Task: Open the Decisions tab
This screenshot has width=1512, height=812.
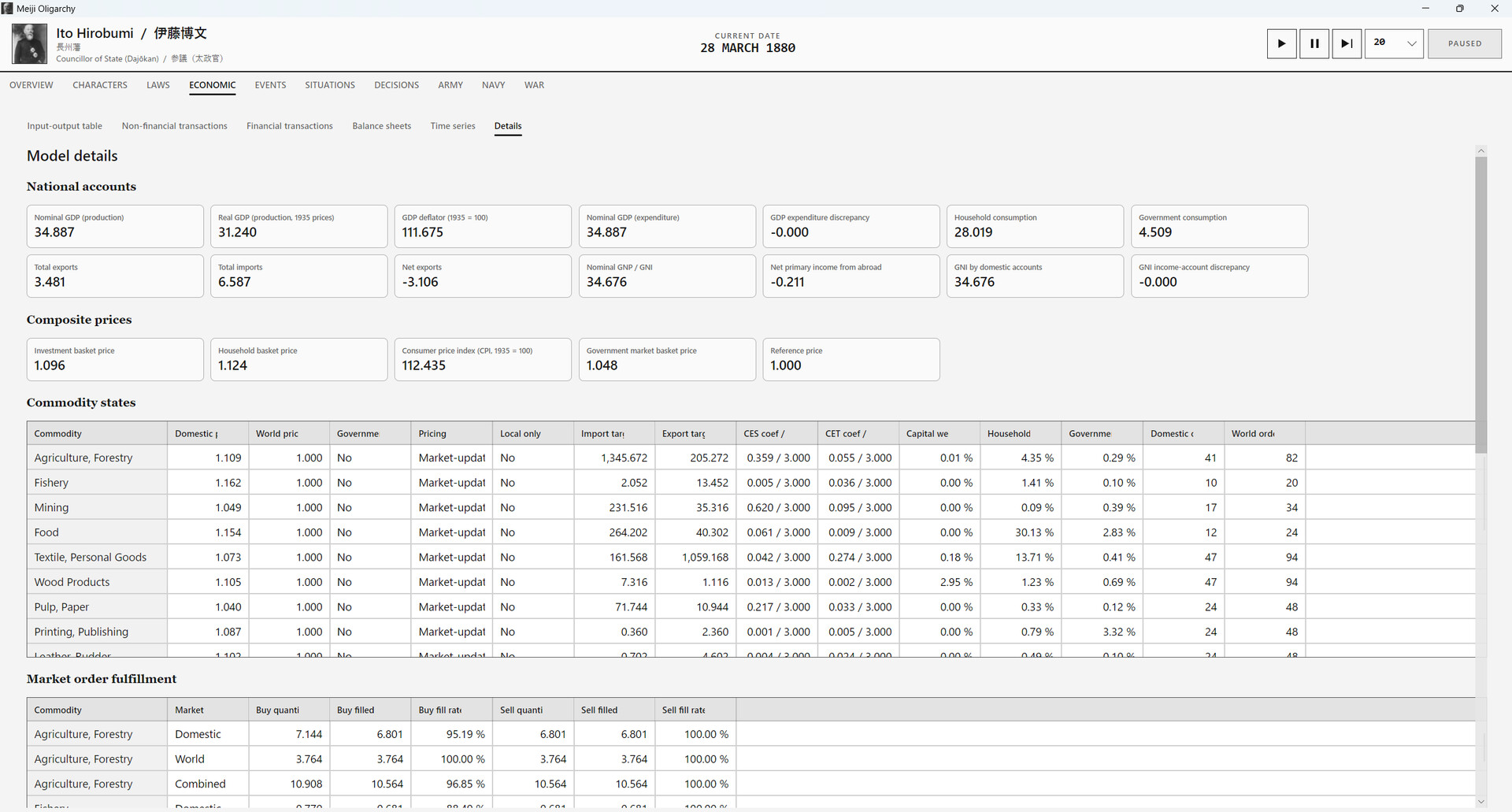Action: point(396,85)
